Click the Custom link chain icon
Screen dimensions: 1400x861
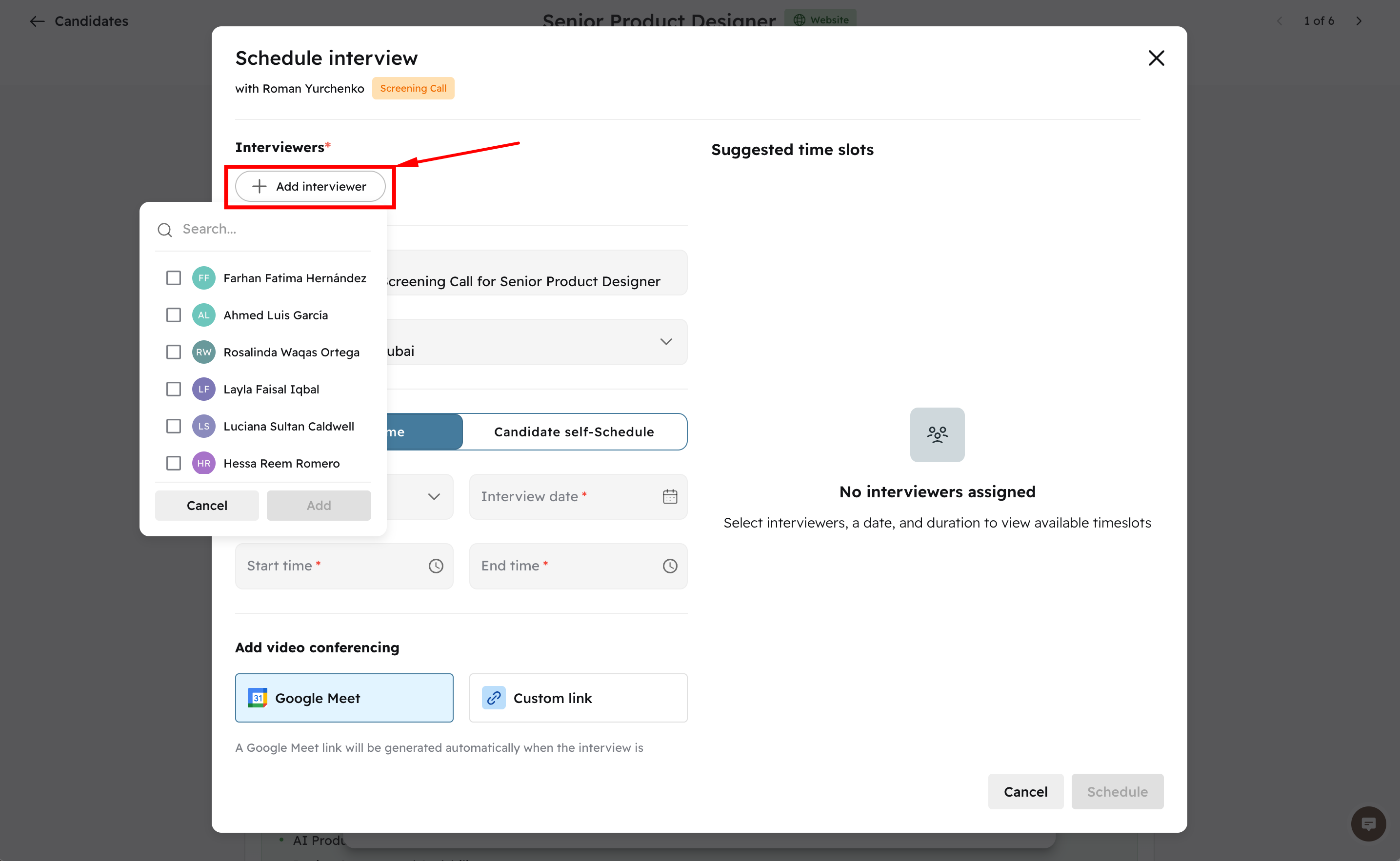tap(493, 698)
